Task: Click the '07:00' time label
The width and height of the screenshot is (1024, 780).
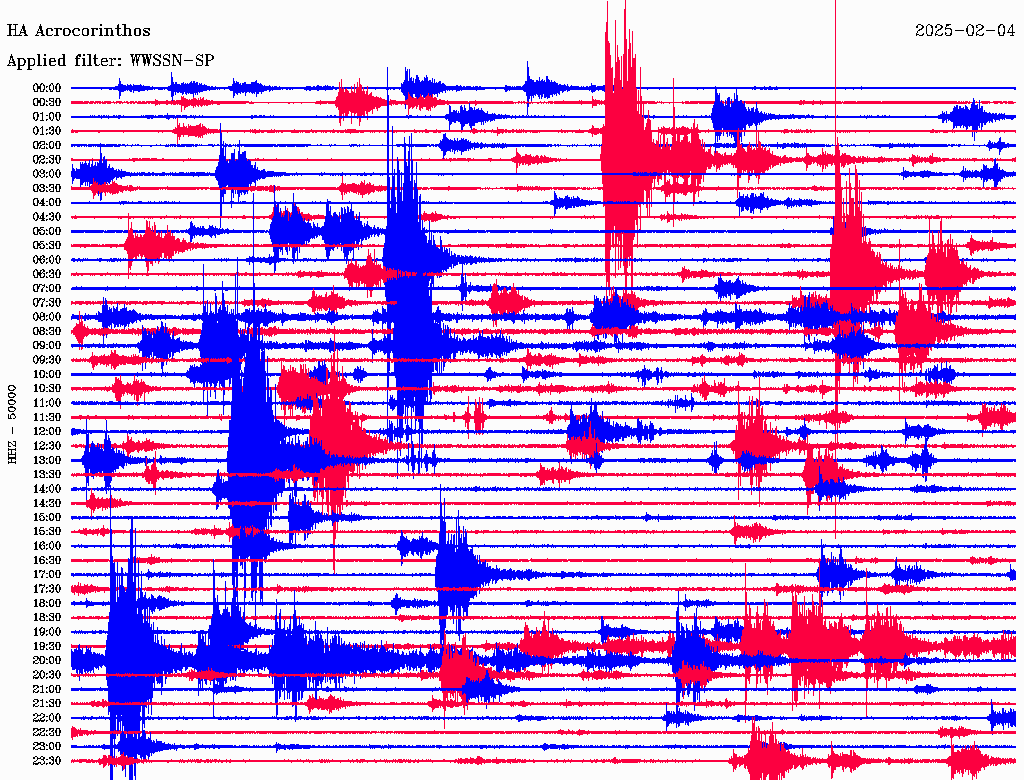Action: (x=46, y=289)
